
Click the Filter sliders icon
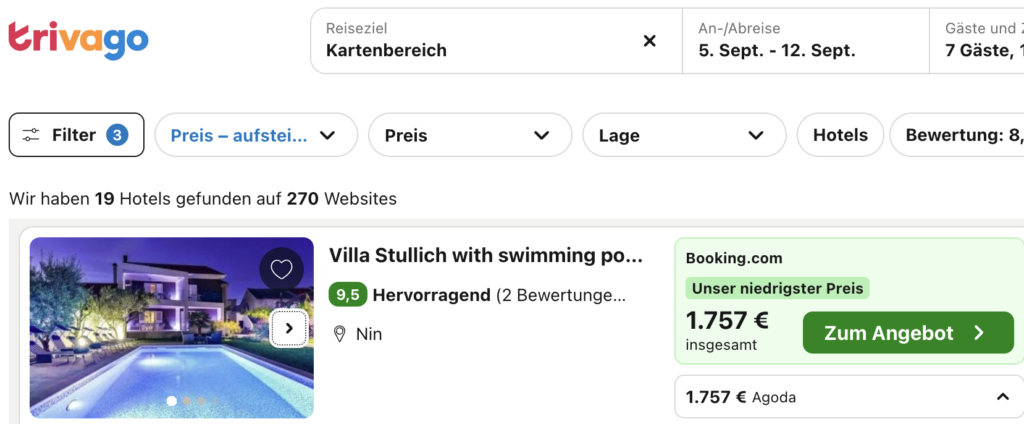(31, 135)
